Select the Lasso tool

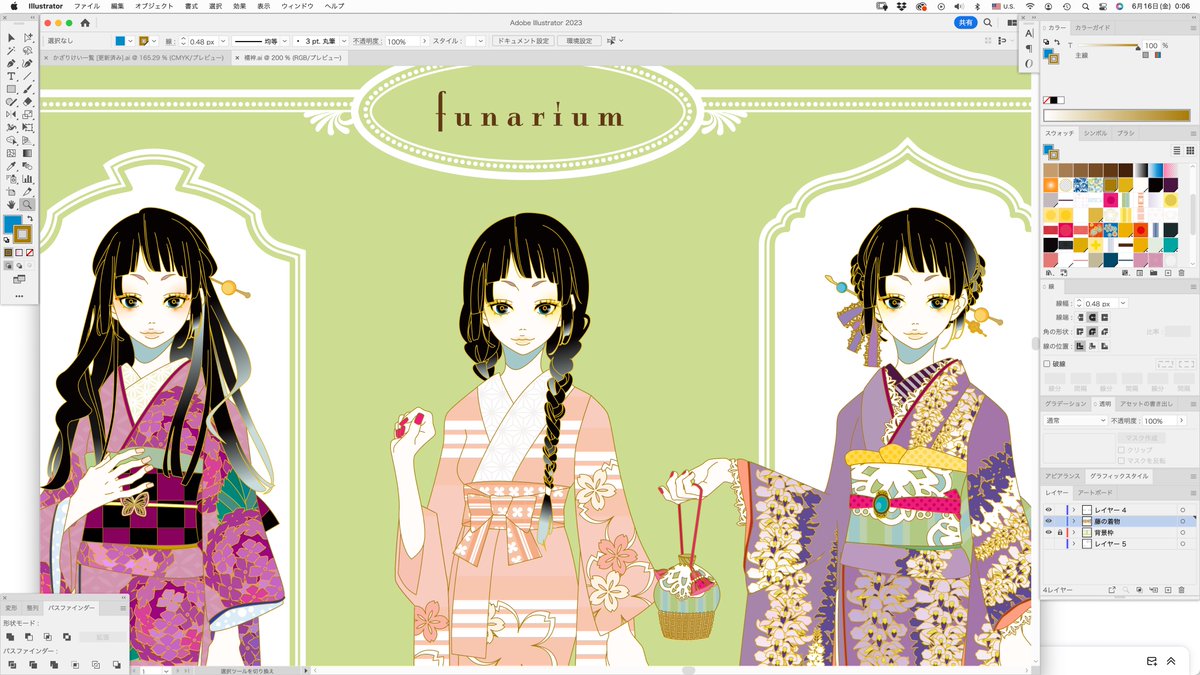pos(28,51)
